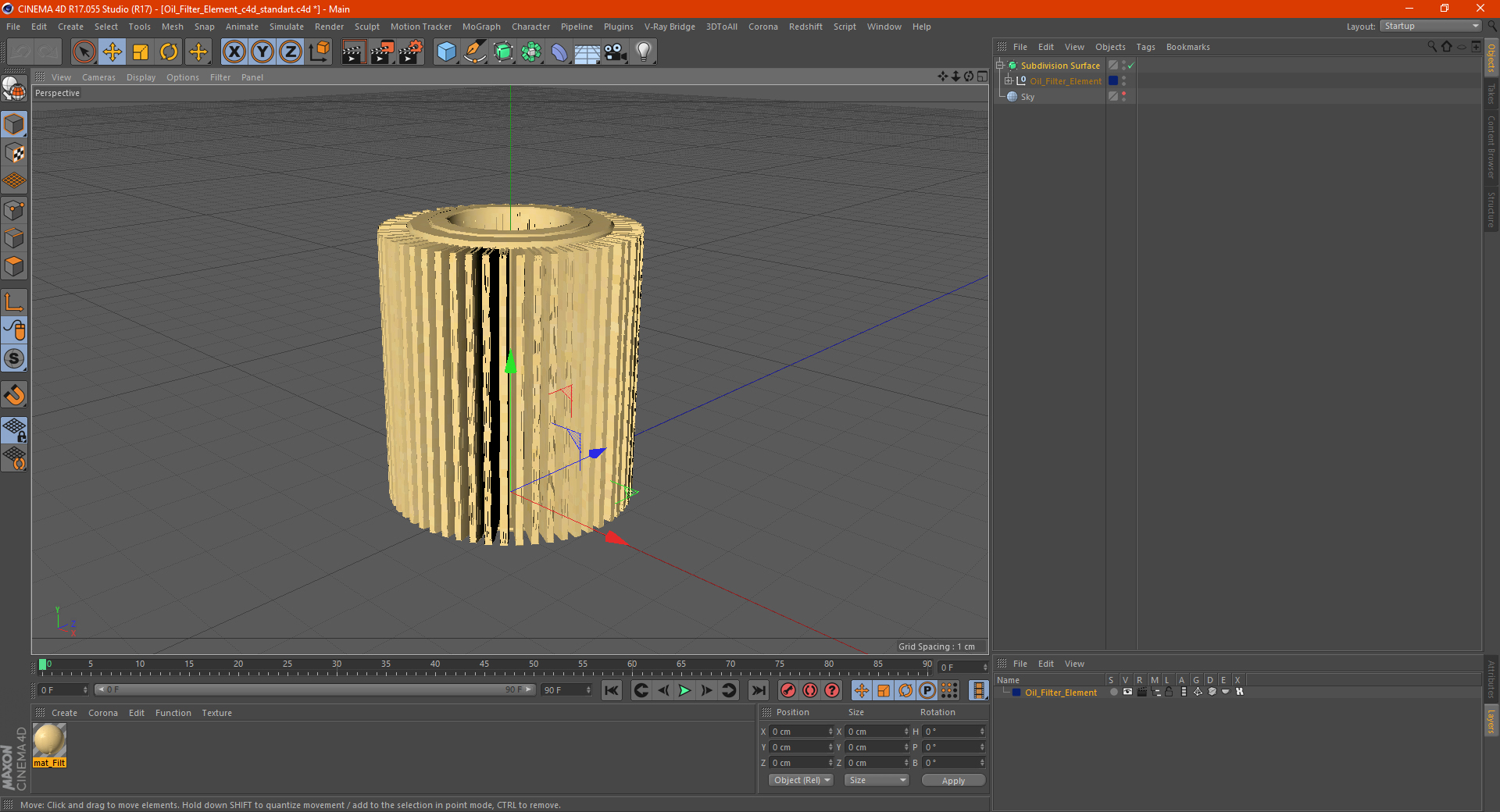
Task: Toggle X axis lock
Action: [x=234, y=52]
